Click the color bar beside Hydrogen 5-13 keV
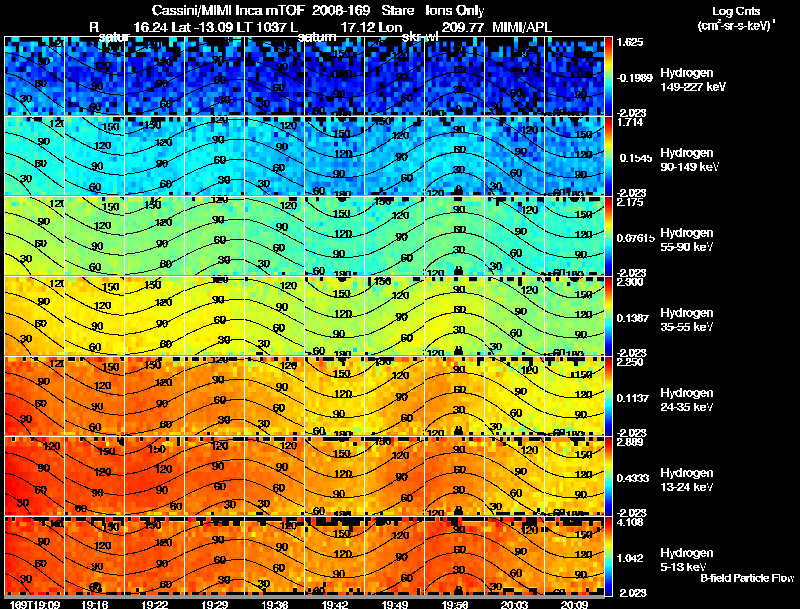 click(x=608, y=556)
